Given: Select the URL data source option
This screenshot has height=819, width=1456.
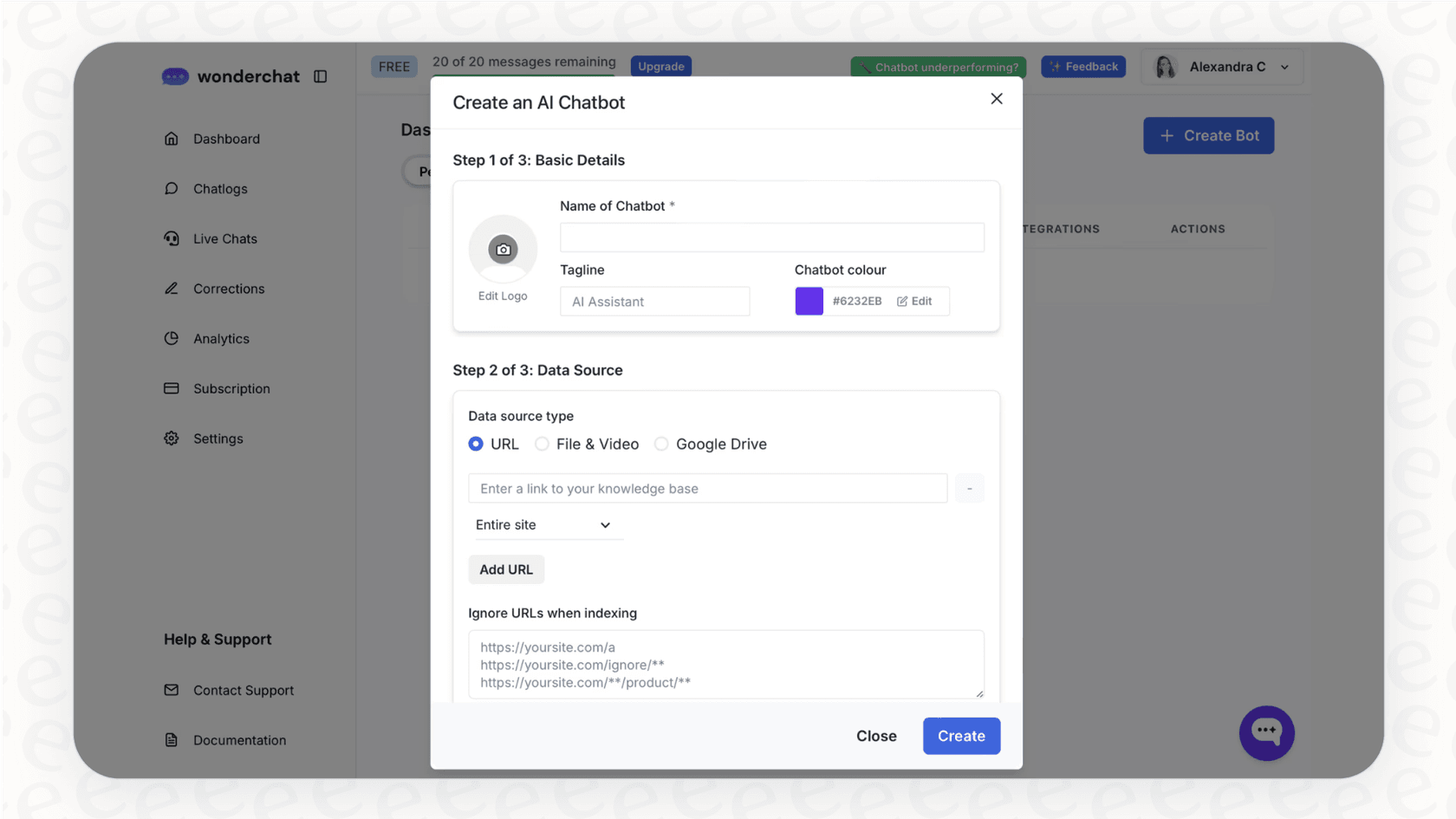Looking at the screenshot, I should click(475, 443).
